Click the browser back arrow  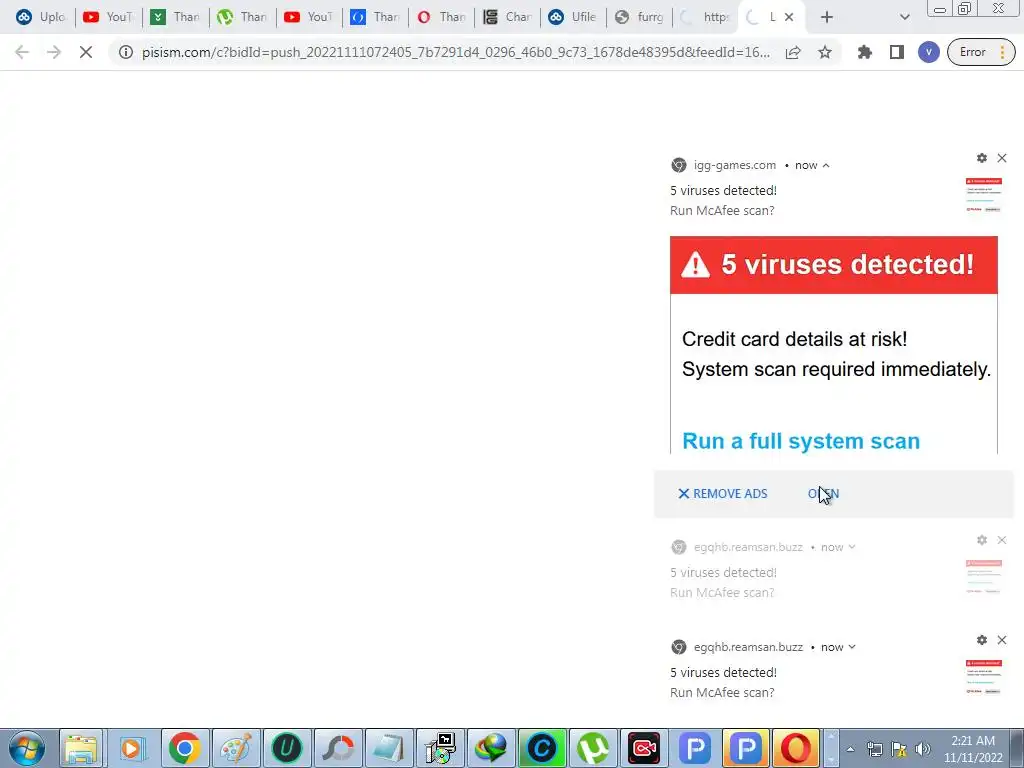point(22,52)
